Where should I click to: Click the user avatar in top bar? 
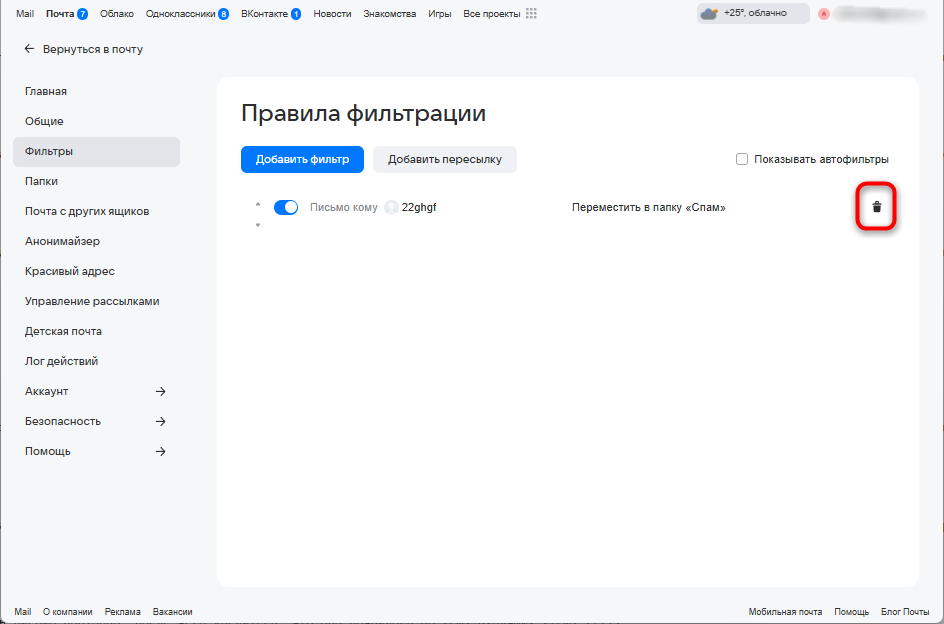tap(824, 14)
